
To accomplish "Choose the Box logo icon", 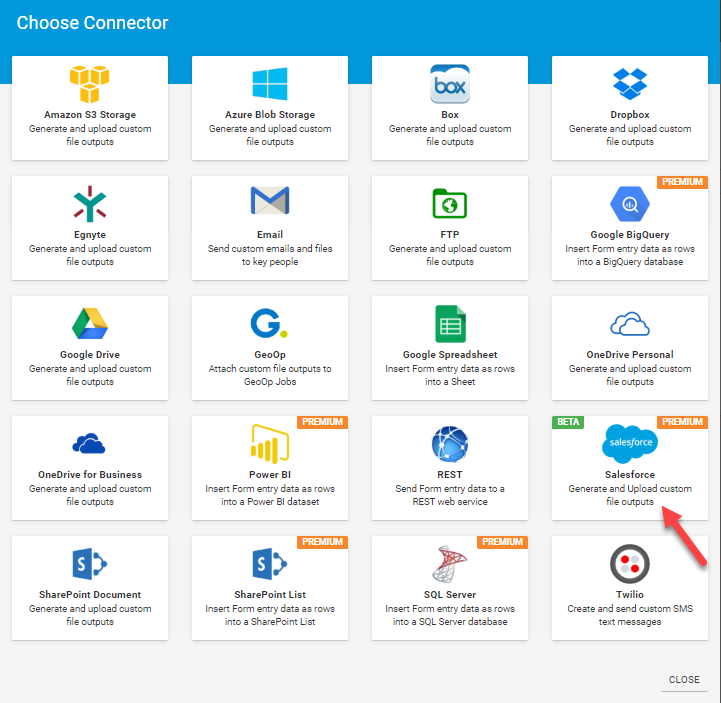I will click(x=450, y=84).
